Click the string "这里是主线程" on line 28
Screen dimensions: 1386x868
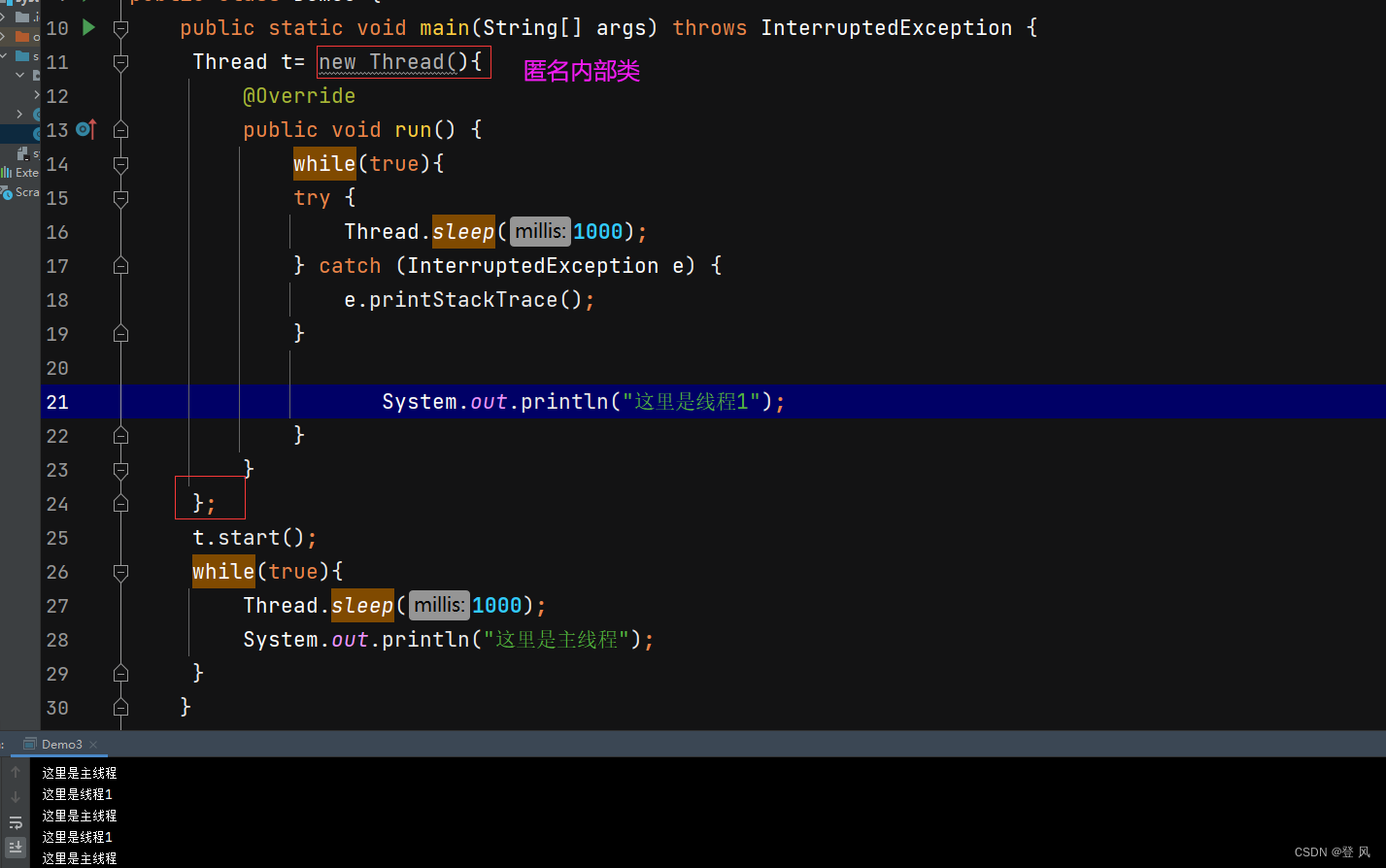point(557,640)
